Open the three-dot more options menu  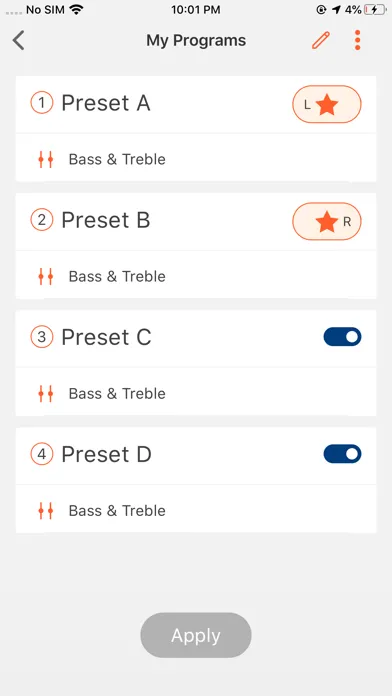coord(357,40)
